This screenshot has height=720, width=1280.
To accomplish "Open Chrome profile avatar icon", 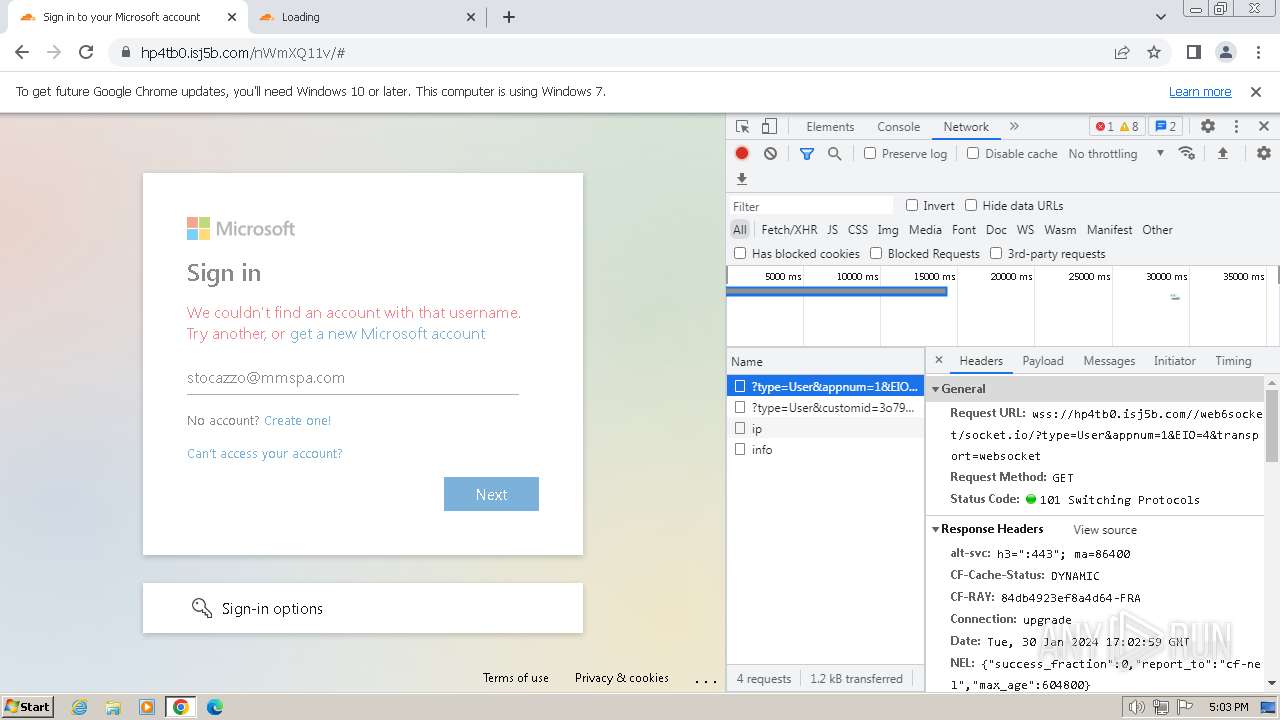I will pos(1225,52).
